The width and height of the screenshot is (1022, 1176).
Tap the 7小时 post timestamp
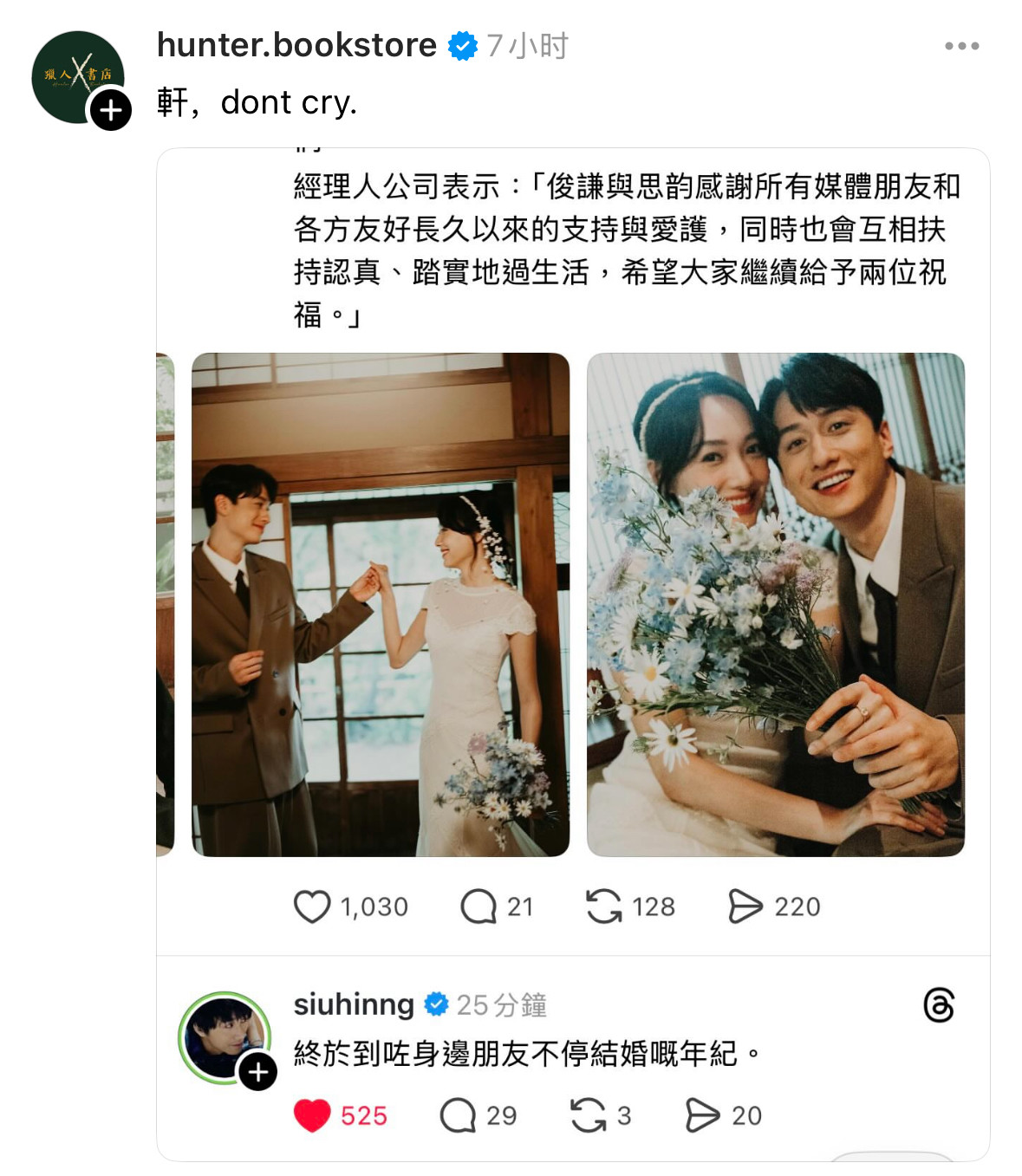527,45
